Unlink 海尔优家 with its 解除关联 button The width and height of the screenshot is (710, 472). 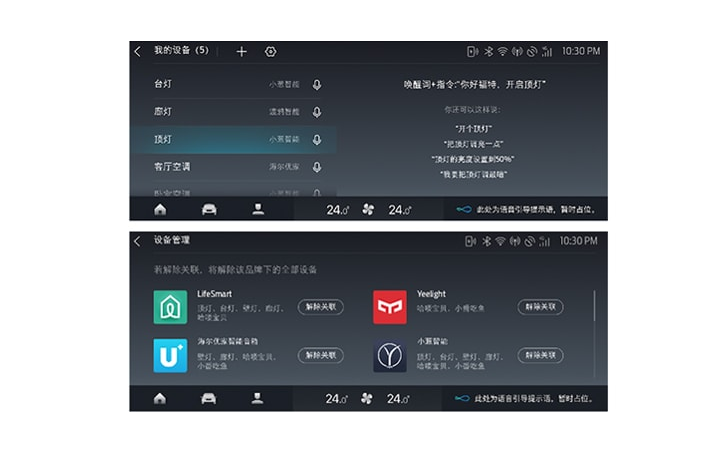pos(321,355)
